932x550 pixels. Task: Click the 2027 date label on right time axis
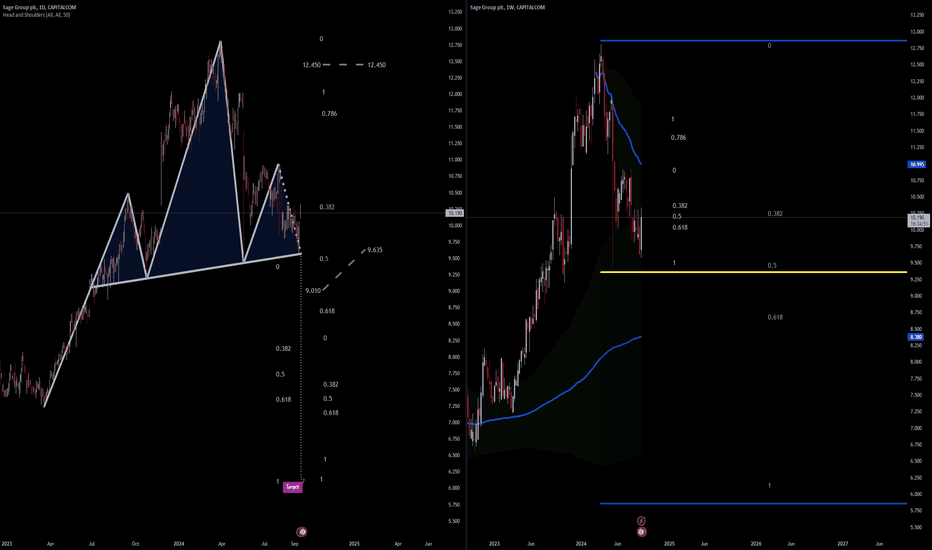pos(843,543)
